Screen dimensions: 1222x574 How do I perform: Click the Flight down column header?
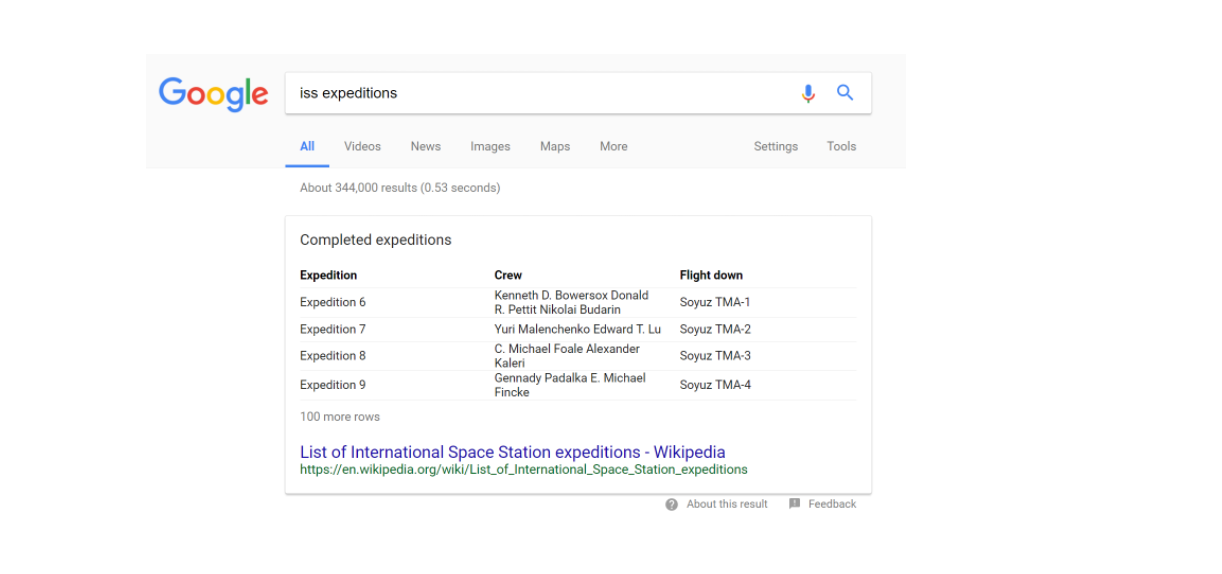(711, 275)
